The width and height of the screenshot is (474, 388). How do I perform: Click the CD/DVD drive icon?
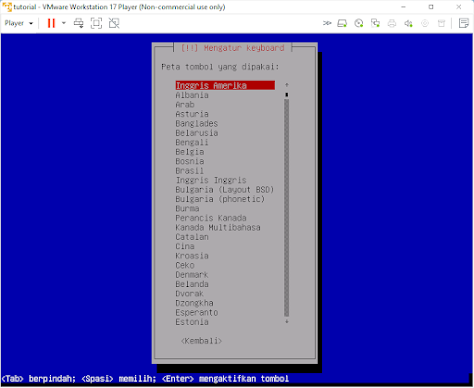[359, 23]
